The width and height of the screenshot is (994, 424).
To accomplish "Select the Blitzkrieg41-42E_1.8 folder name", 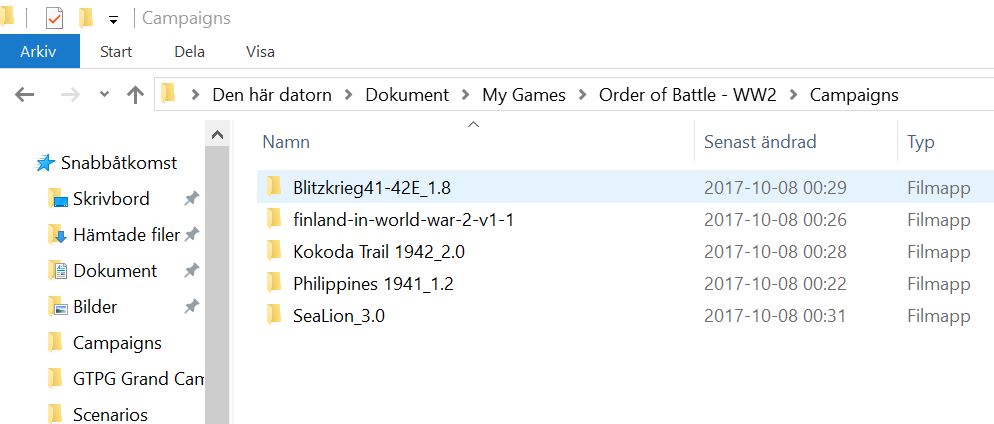I will (x=372, y=188).
